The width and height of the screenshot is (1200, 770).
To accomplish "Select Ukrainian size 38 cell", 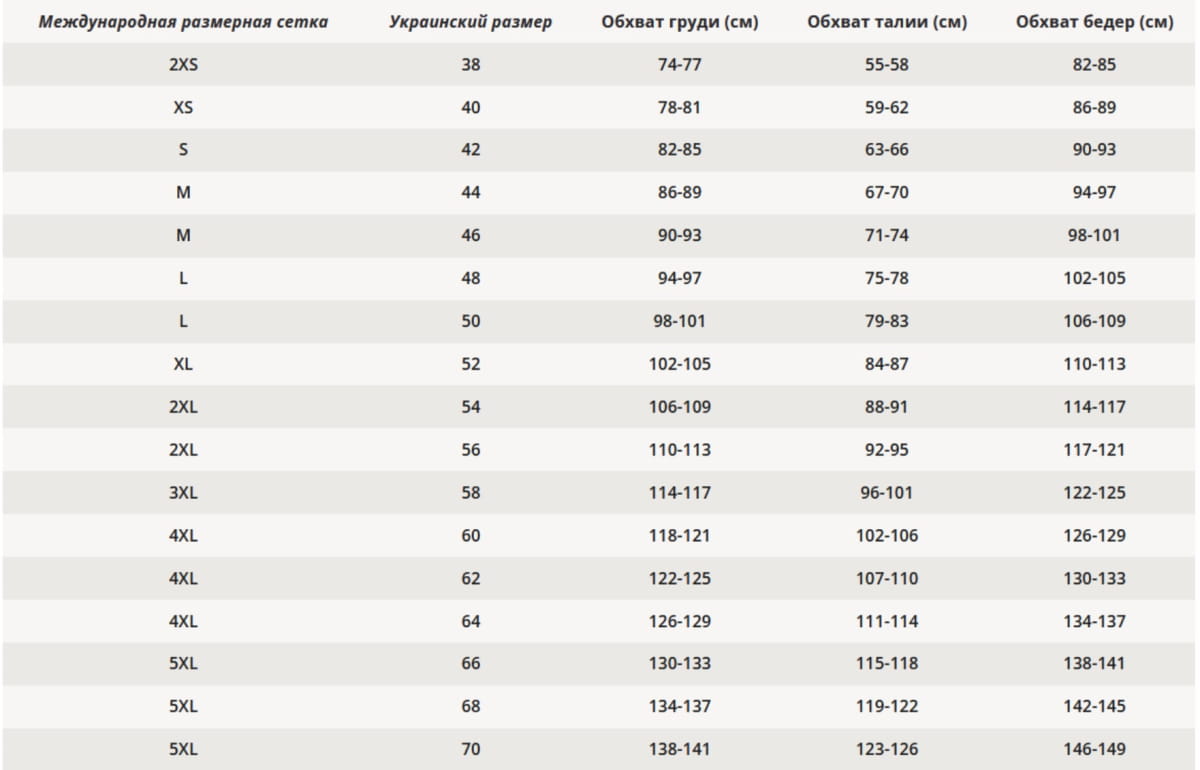I will point(470,65).
